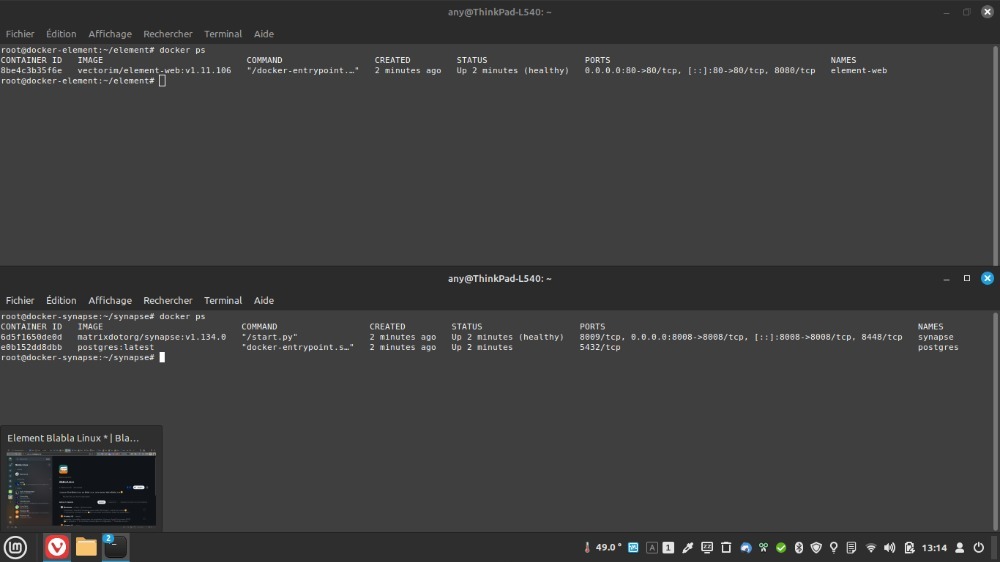Open the trash tray icon
The width and height of the screenshot is (1000, 562).
point(726,548)
